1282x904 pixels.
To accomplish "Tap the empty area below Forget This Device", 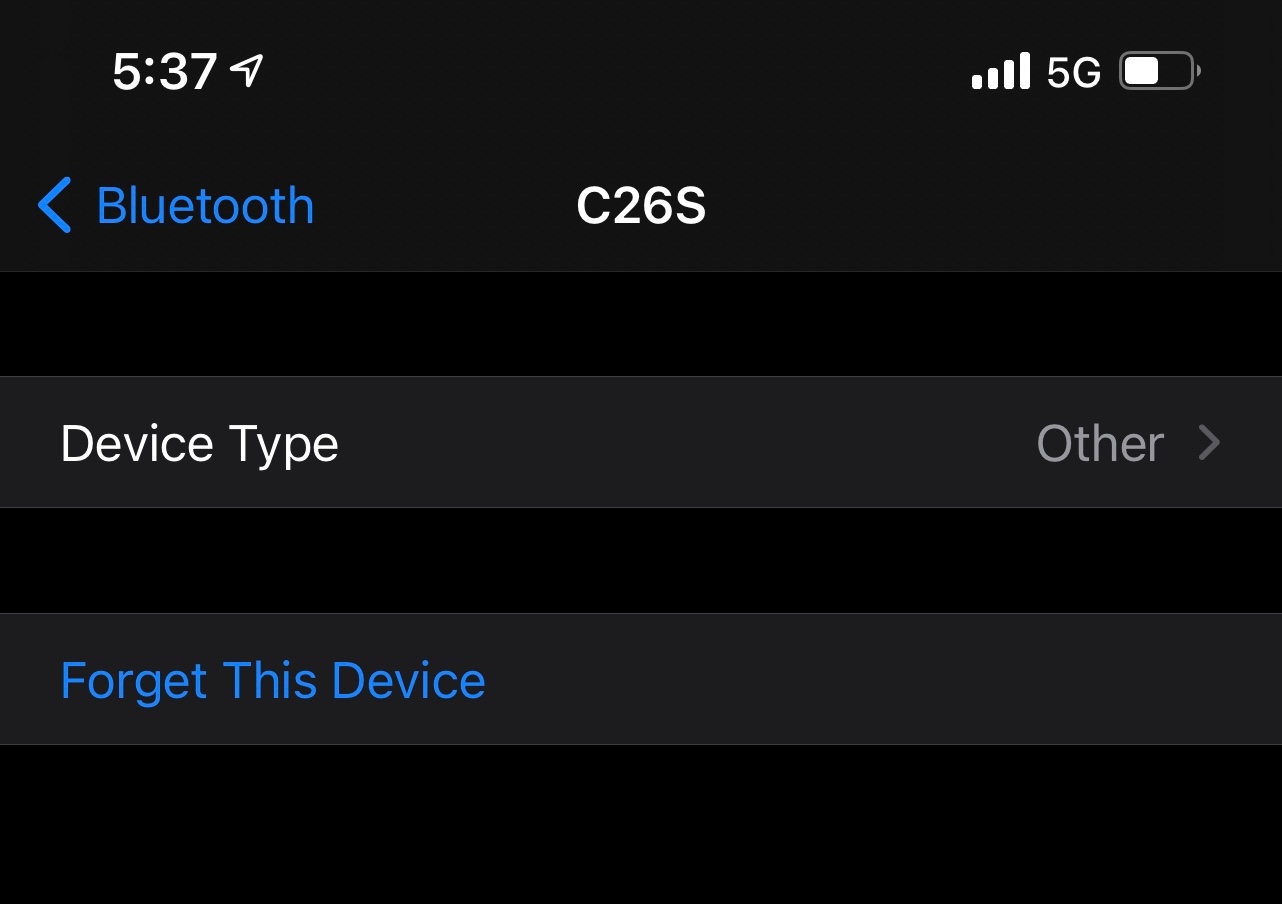I will [640, 825].
